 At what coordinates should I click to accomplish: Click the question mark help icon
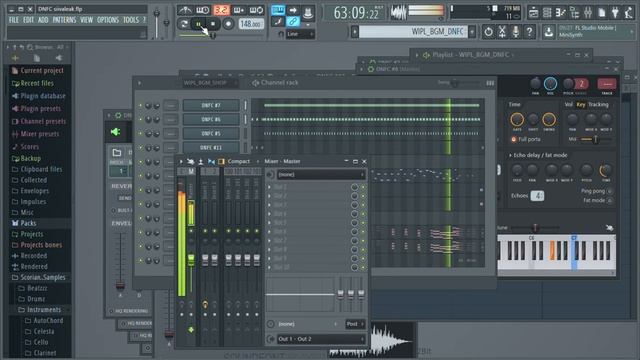(x=529, y=31)
